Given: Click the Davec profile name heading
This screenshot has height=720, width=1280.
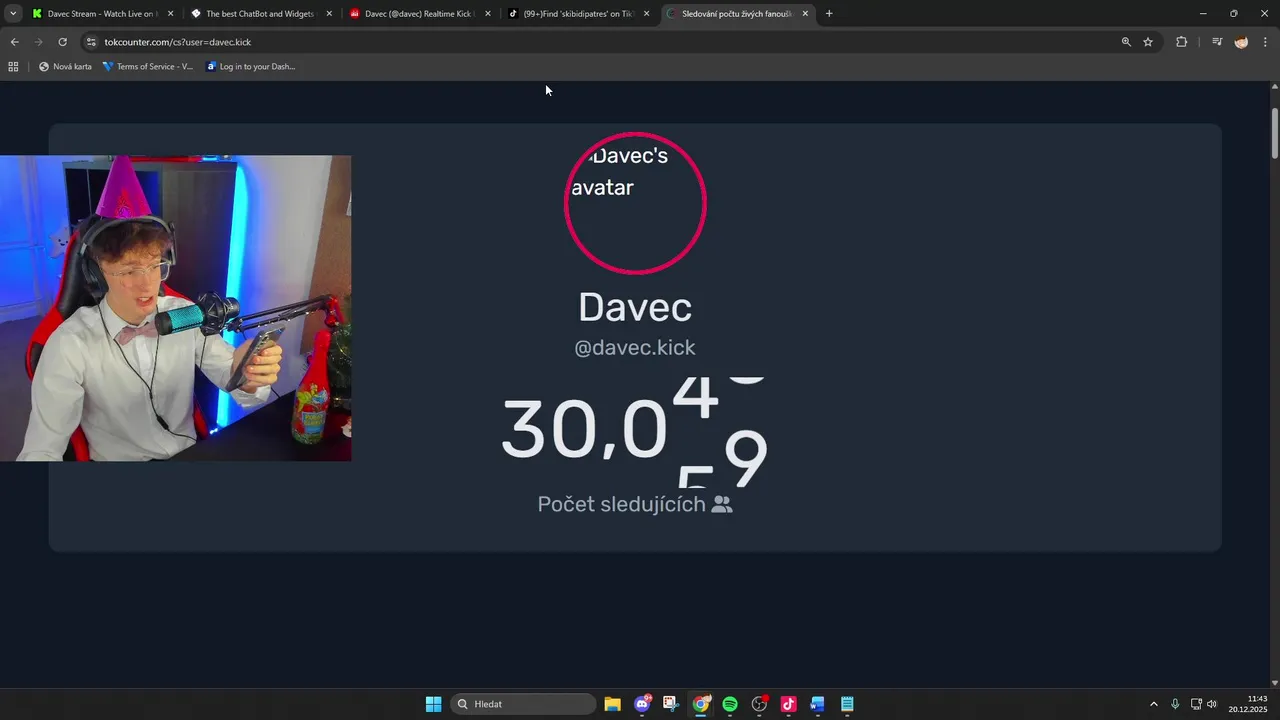Looking at the screenshot, I should pos(635,307).
